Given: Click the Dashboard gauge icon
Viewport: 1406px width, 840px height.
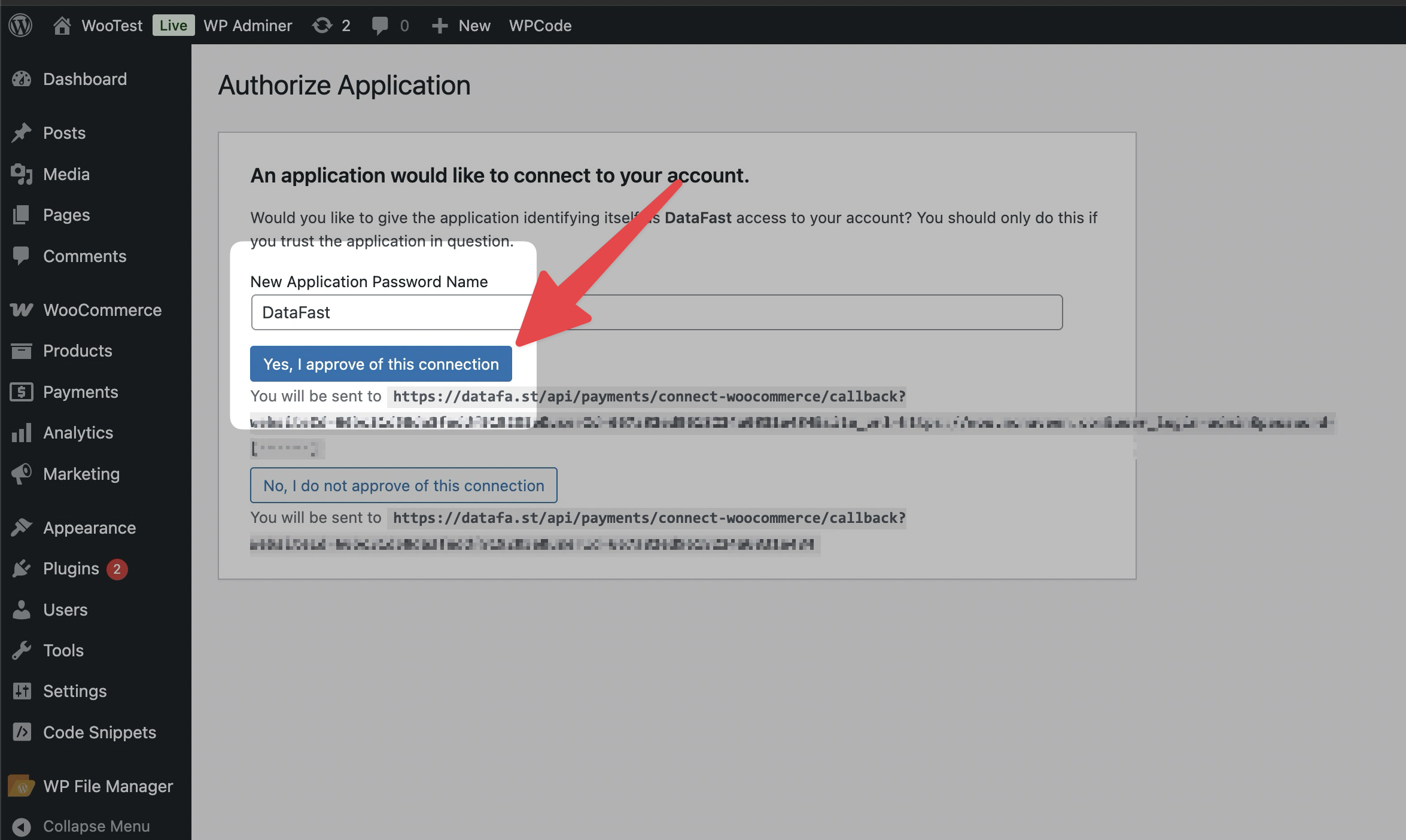Looking at the screenshot, I should tap(22, 79).
